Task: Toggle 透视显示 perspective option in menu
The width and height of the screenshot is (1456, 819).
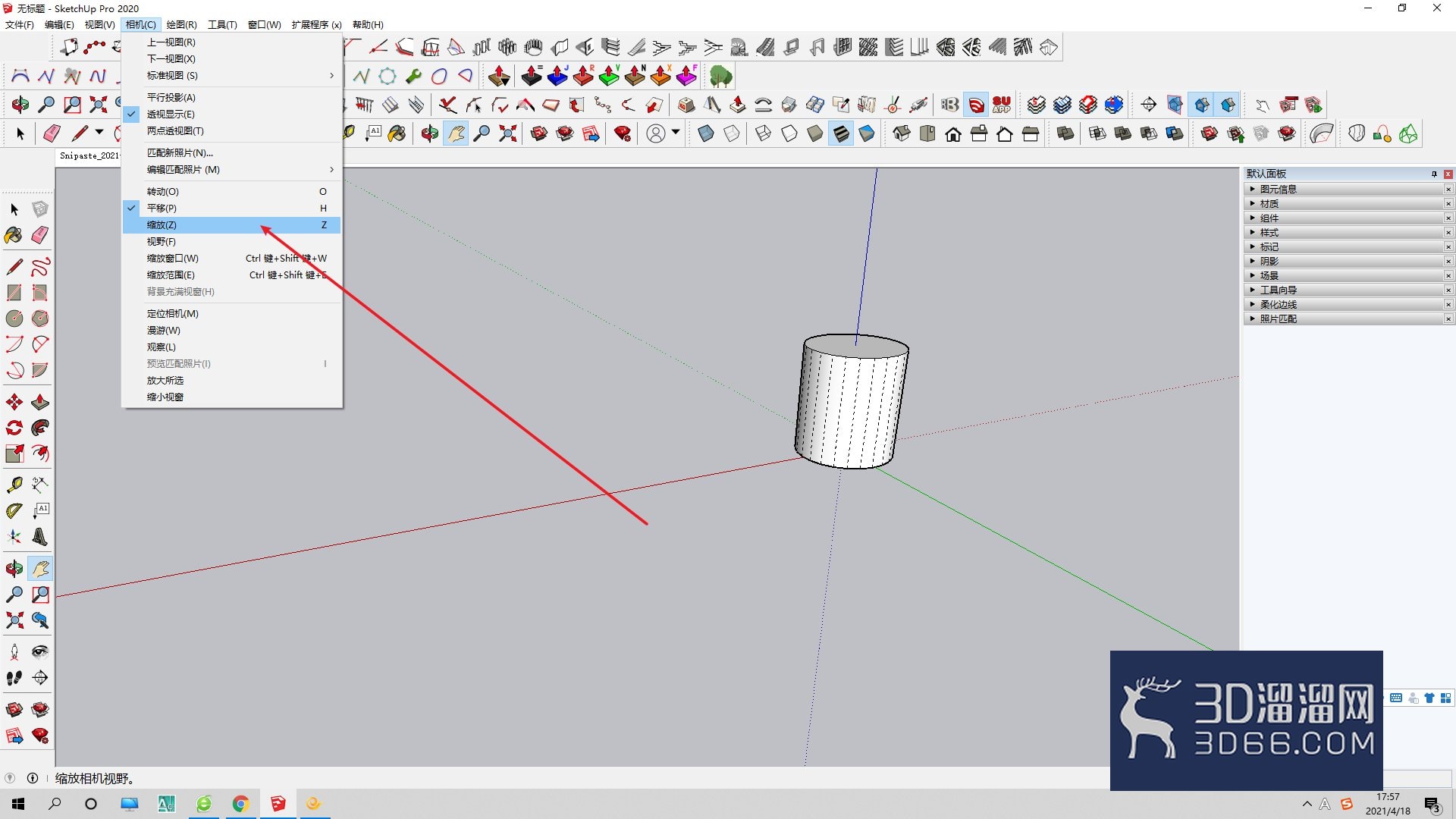Action: click(x=231, y=114)
